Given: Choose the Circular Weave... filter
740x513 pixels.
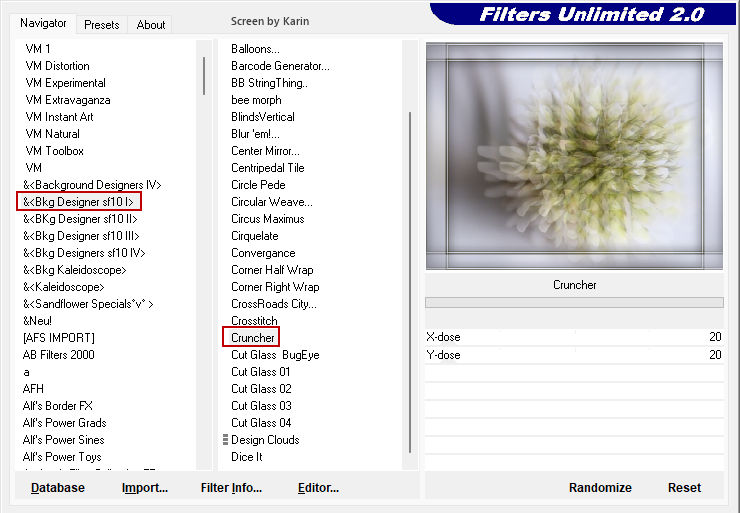Looking at the screenshot, I should click(271, 202).
